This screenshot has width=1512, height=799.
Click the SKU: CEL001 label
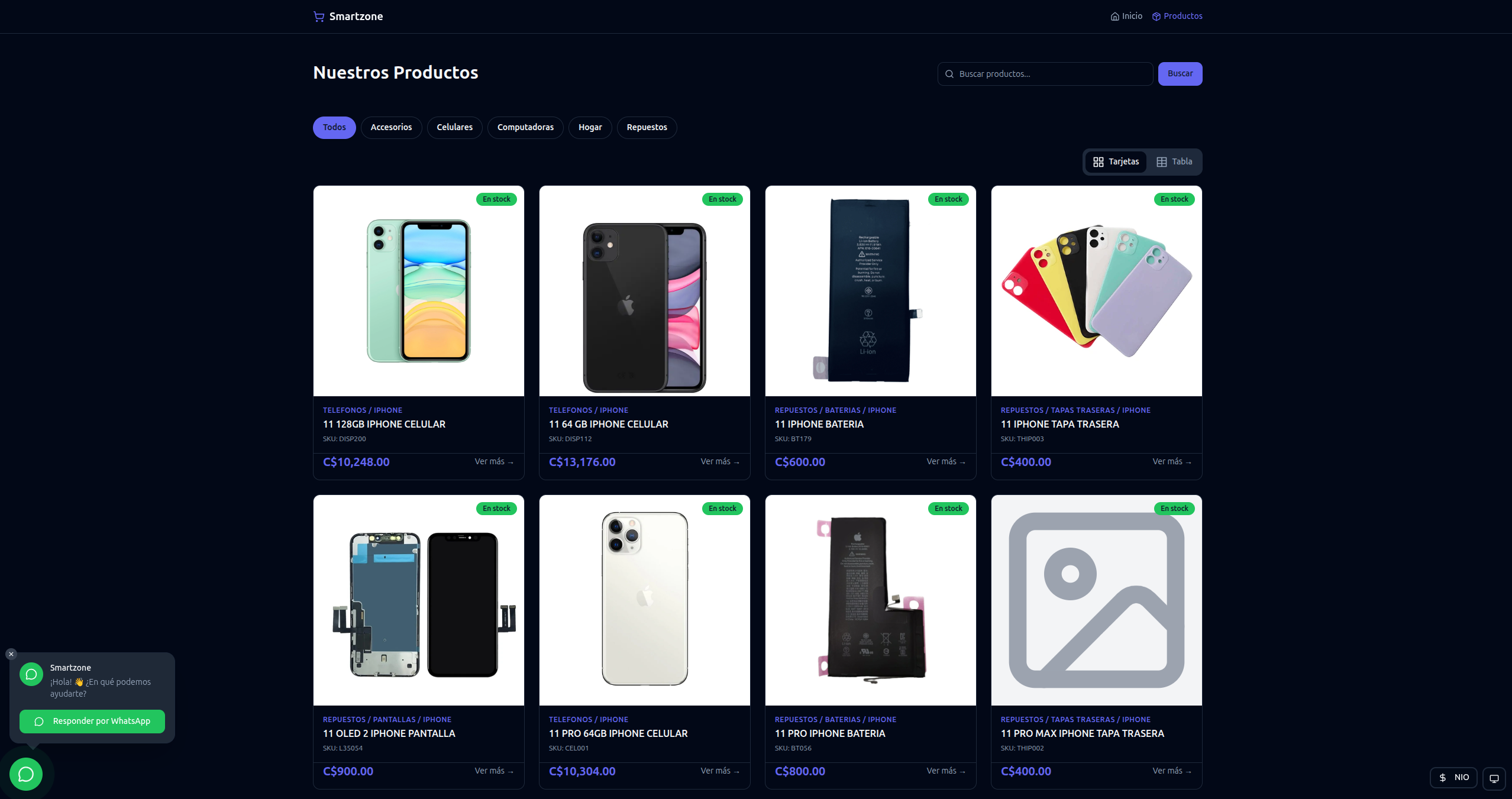tap(568, 749)
